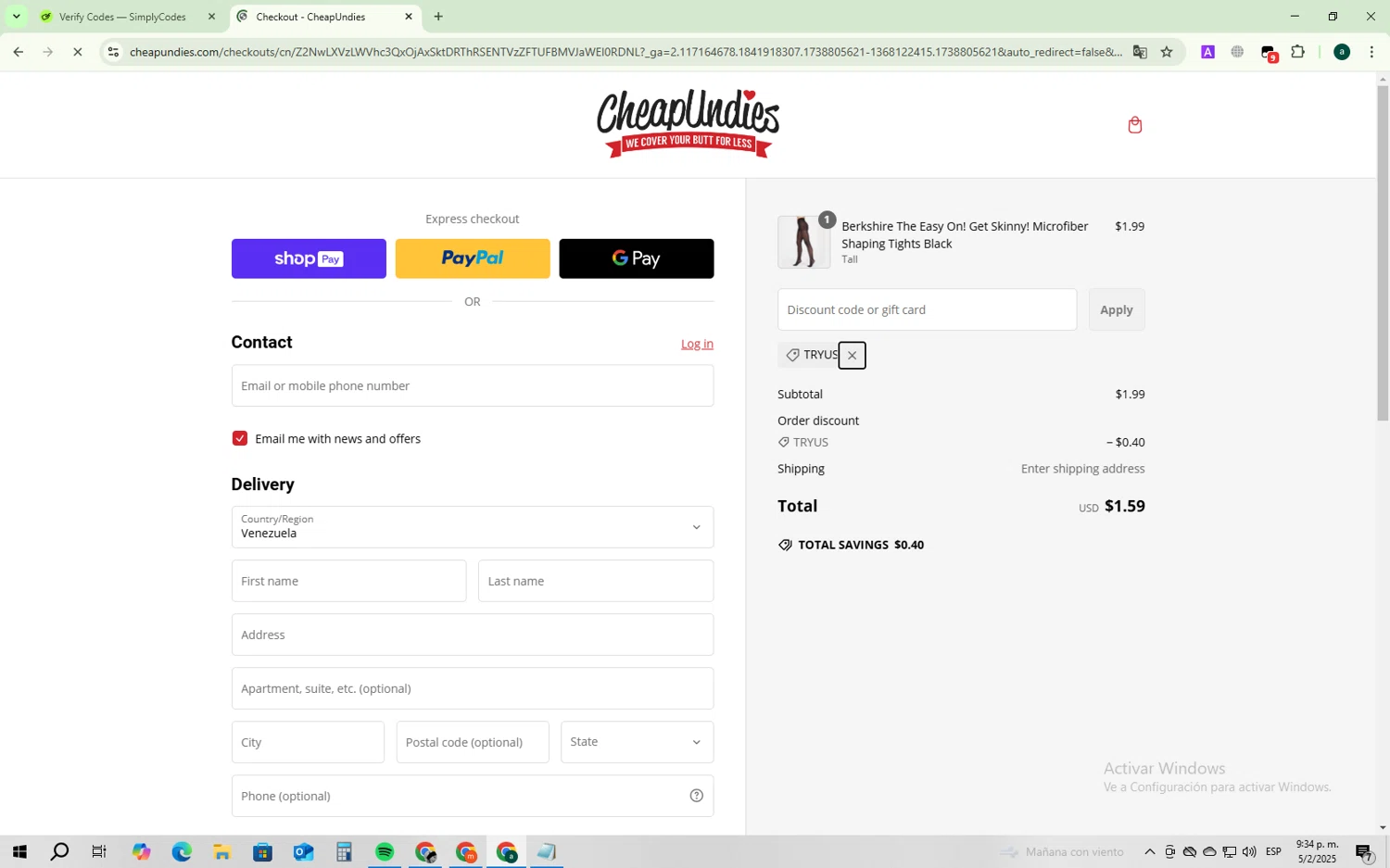Focus the Email or mobile phone field
1390x868 pixels.
click(472, 385)
